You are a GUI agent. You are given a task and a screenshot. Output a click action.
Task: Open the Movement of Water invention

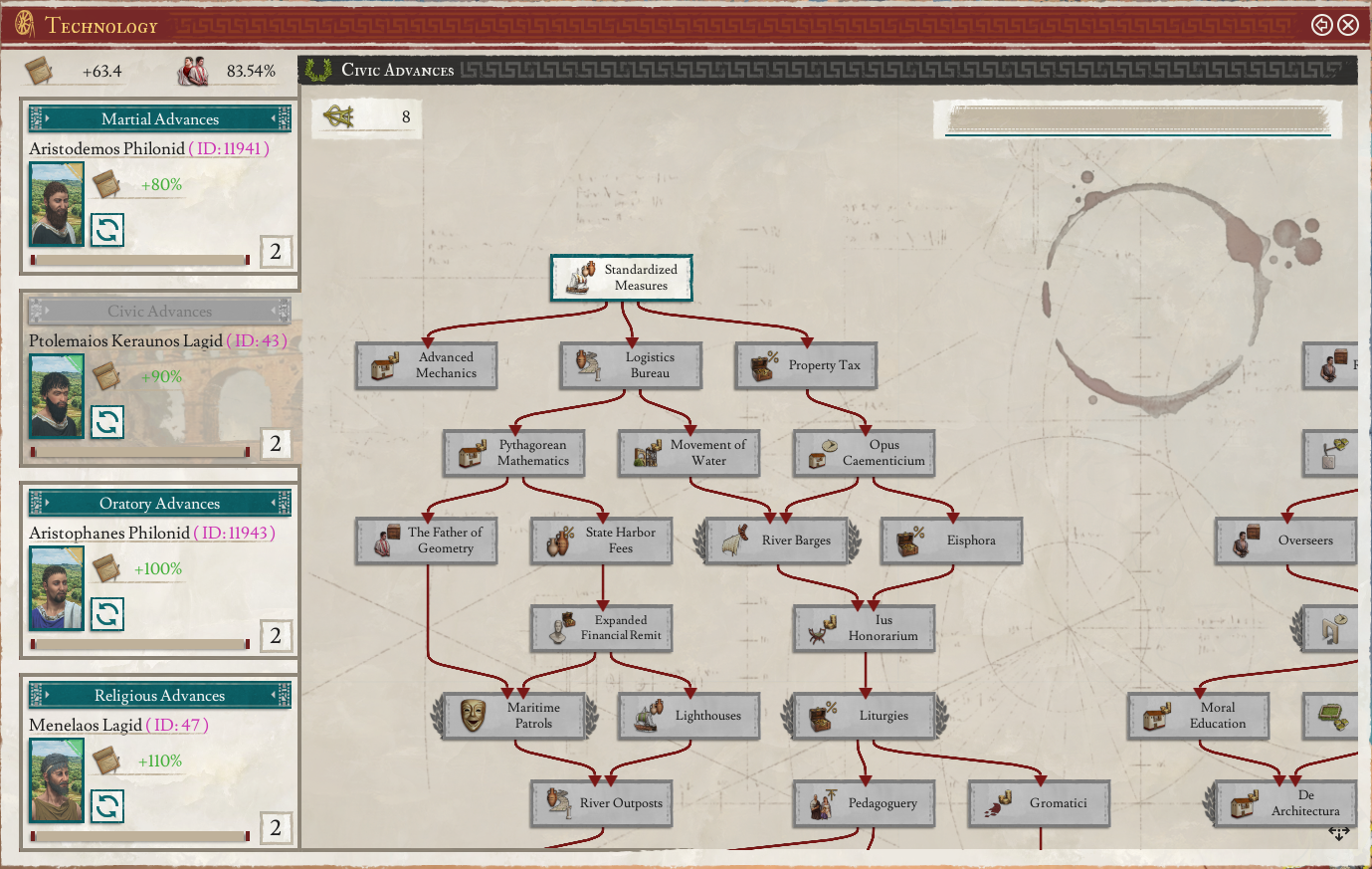(688, 453)
